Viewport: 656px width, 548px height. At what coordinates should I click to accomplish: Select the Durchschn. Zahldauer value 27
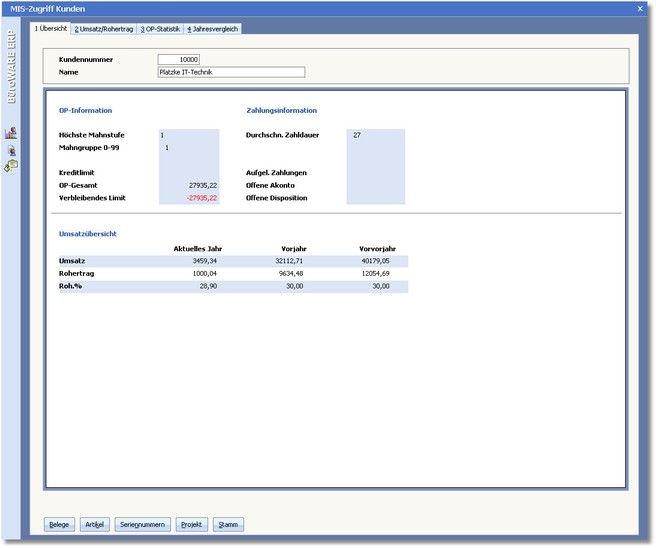pyautogui.click(x=375, y=134)
